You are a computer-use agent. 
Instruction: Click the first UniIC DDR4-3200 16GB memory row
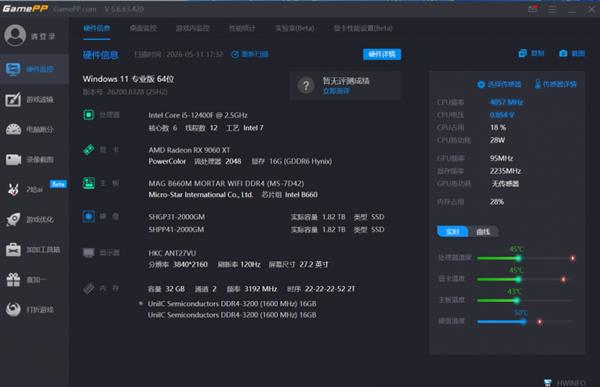click(x=232, y=304)
